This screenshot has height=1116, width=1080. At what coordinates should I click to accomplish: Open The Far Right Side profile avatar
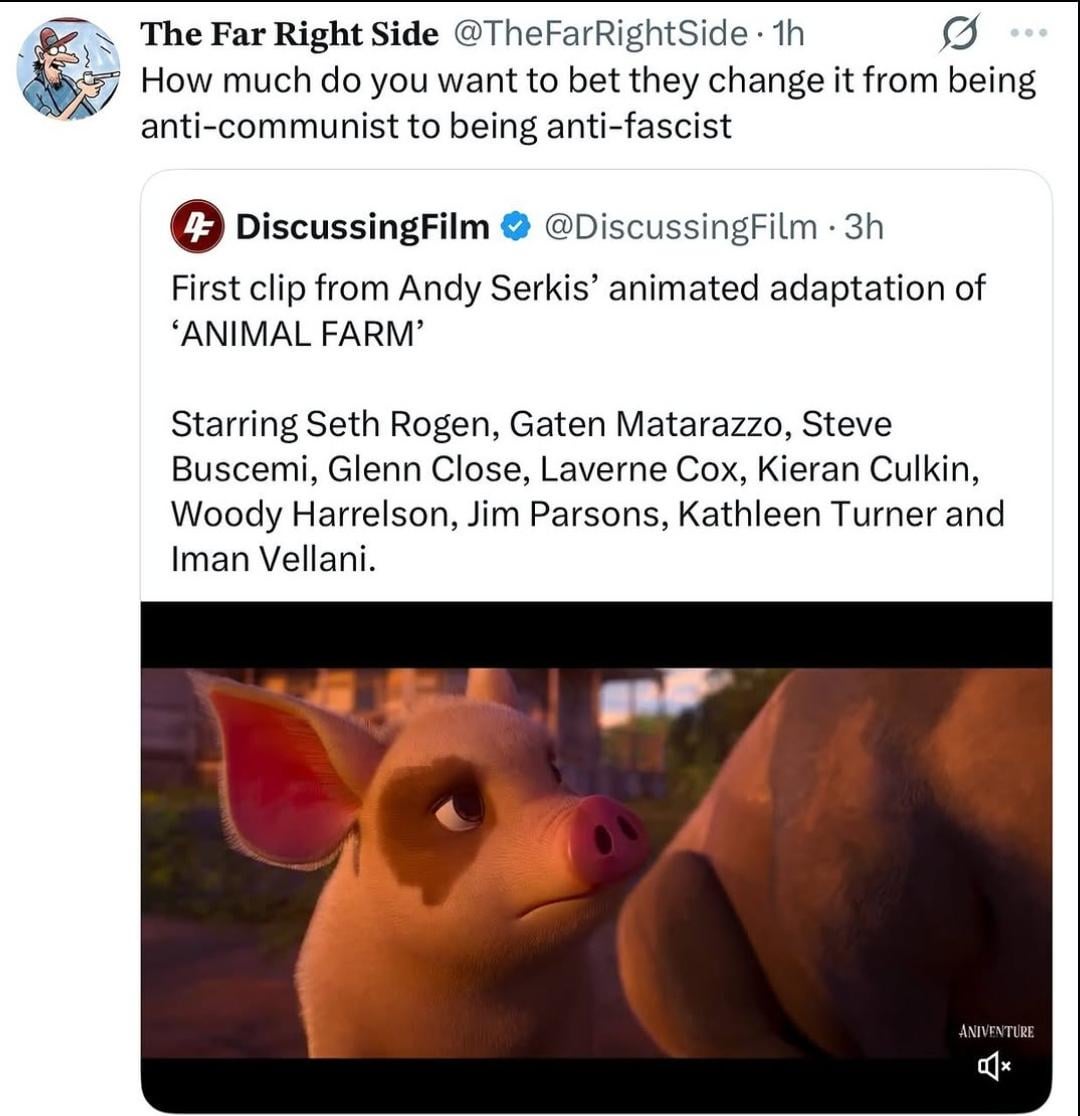tap(68, 69)
